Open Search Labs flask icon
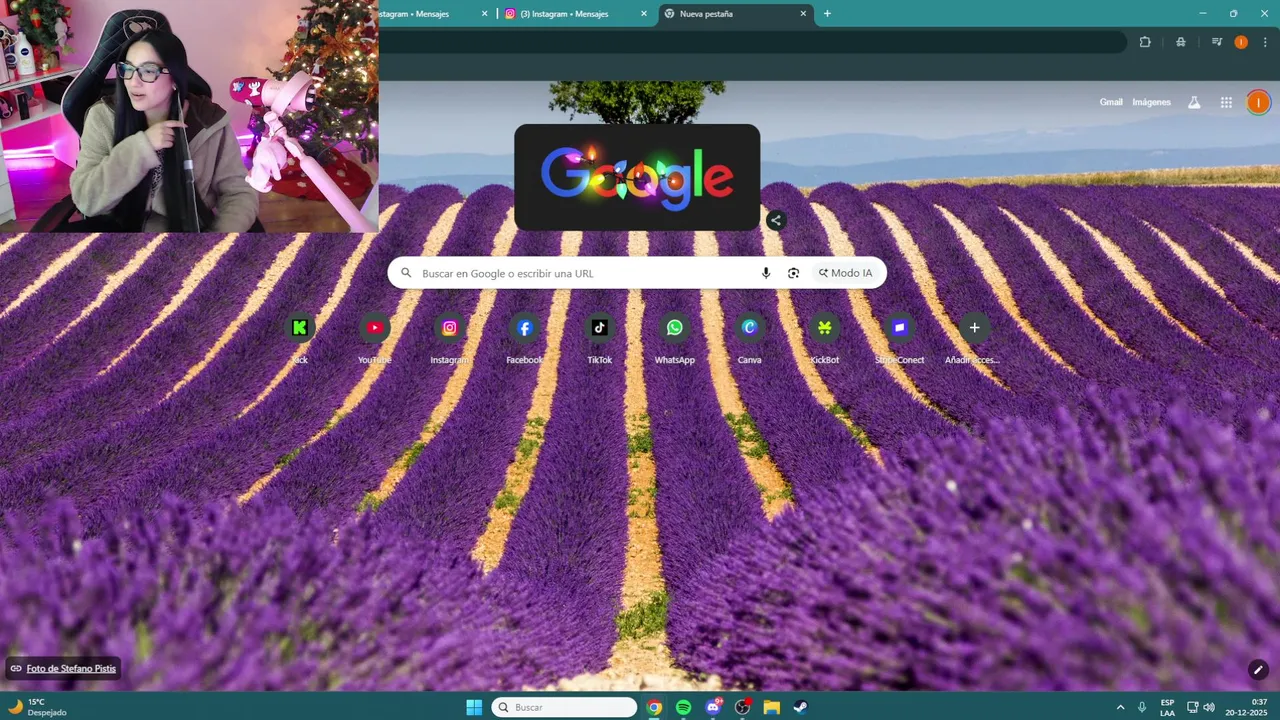This screenshot has height=720, width=1280. [x=1193, y=102]
